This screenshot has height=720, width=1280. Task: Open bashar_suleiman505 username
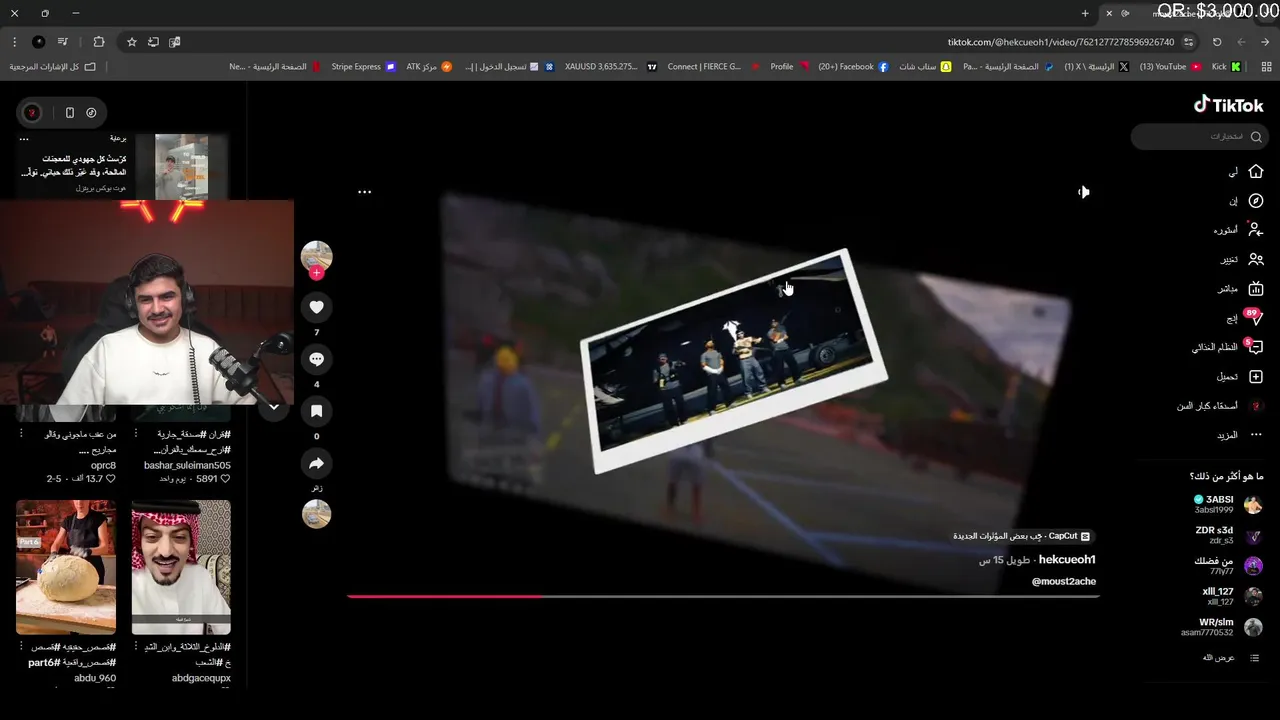pos(187,466)
